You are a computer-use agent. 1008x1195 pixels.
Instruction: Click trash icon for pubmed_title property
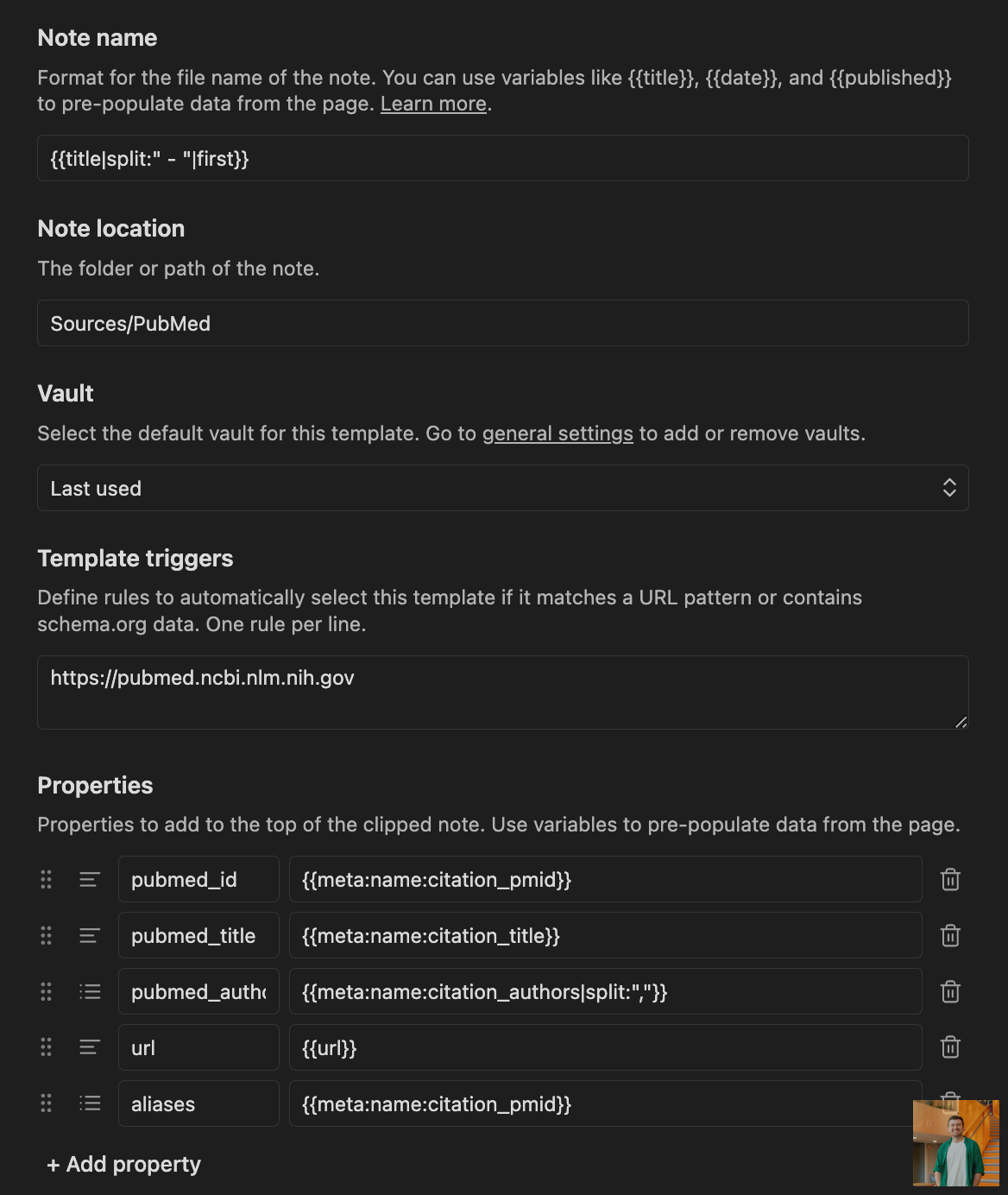pos(950,936)
